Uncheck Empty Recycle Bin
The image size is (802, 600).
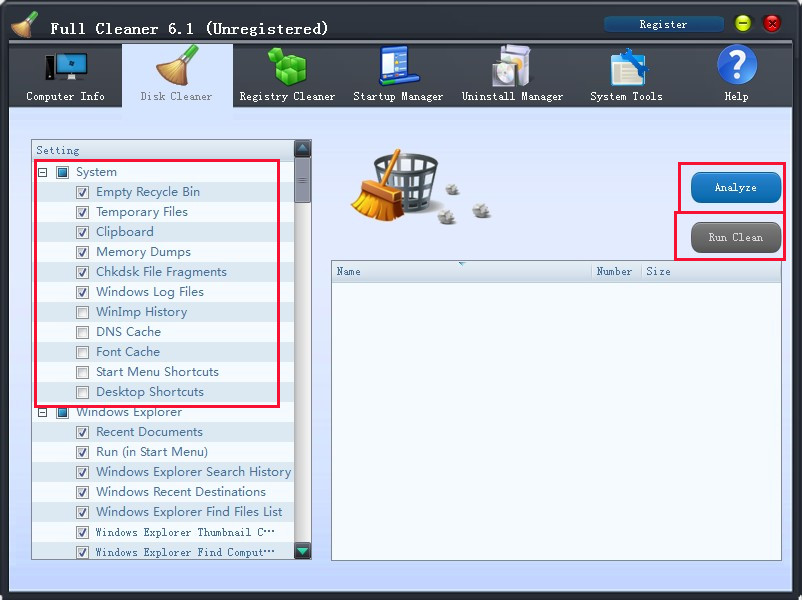point(82,192)
